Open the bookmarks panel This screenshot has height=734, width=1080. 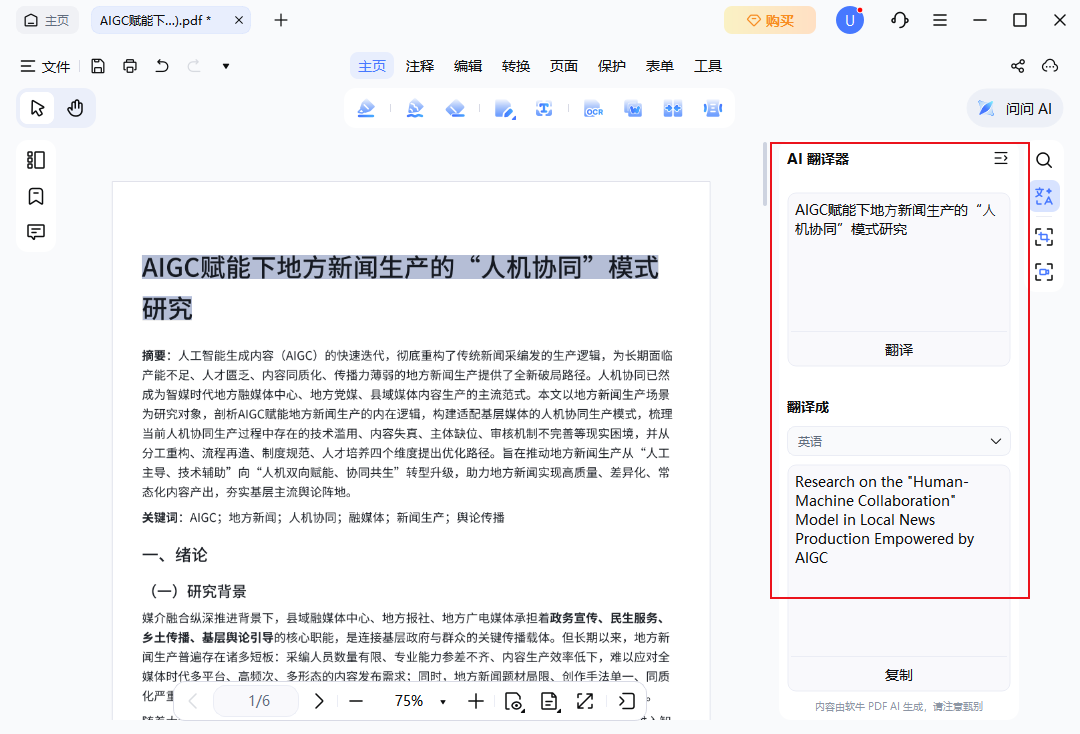(36, 196)
